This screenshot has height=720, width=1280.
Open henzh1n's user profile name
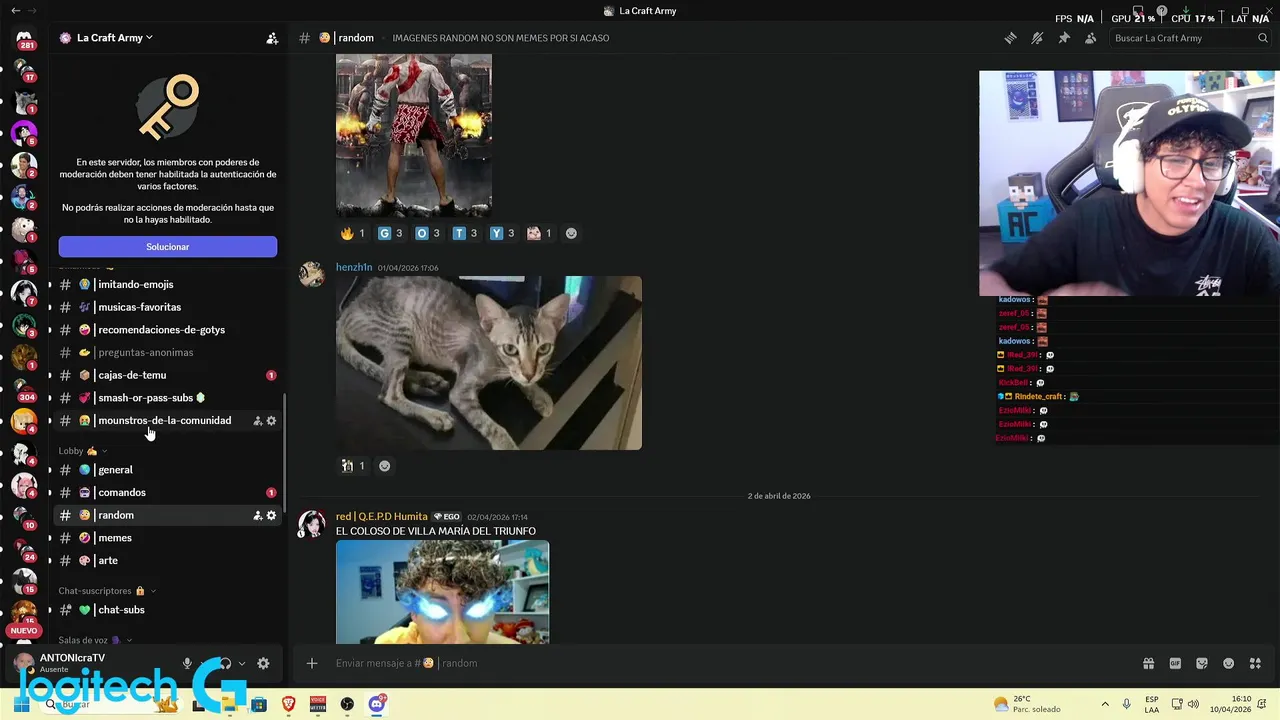tap(354, 268)
